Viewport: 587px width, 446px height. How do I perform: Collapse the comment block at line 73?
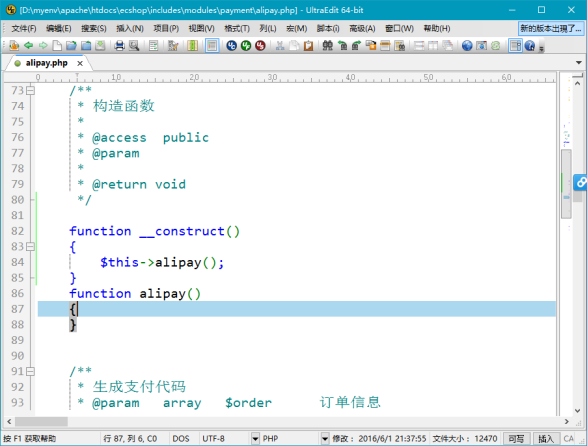pos(31,90)
